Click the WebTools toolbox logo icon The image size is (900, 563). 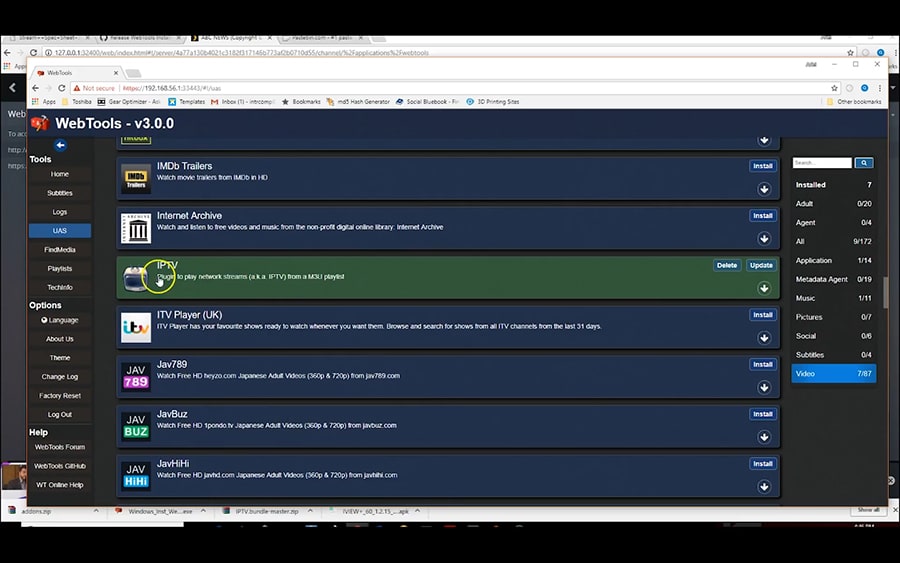[x=40, y=123]
